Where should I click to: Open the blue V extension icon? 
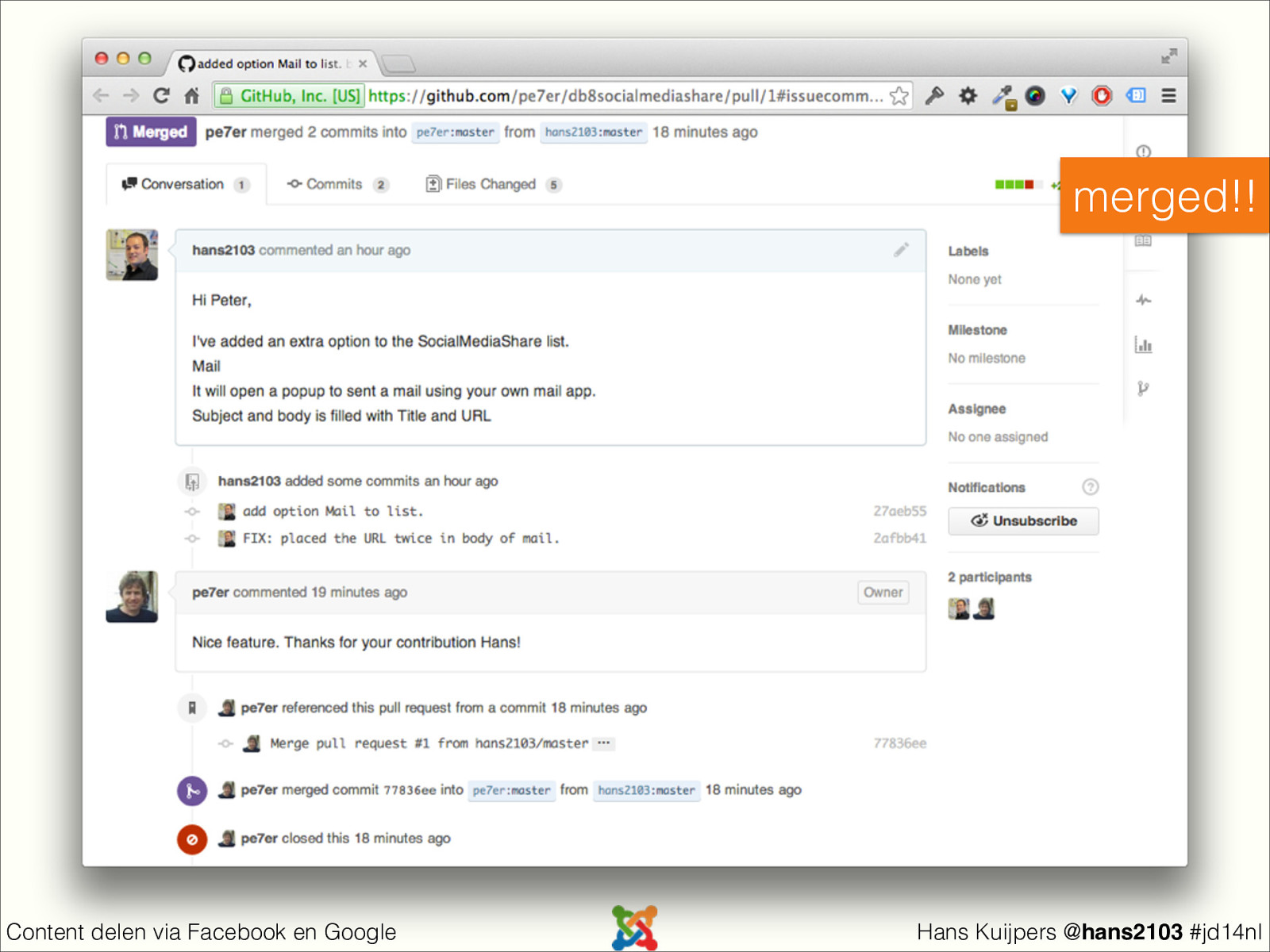pos(1069,96)
